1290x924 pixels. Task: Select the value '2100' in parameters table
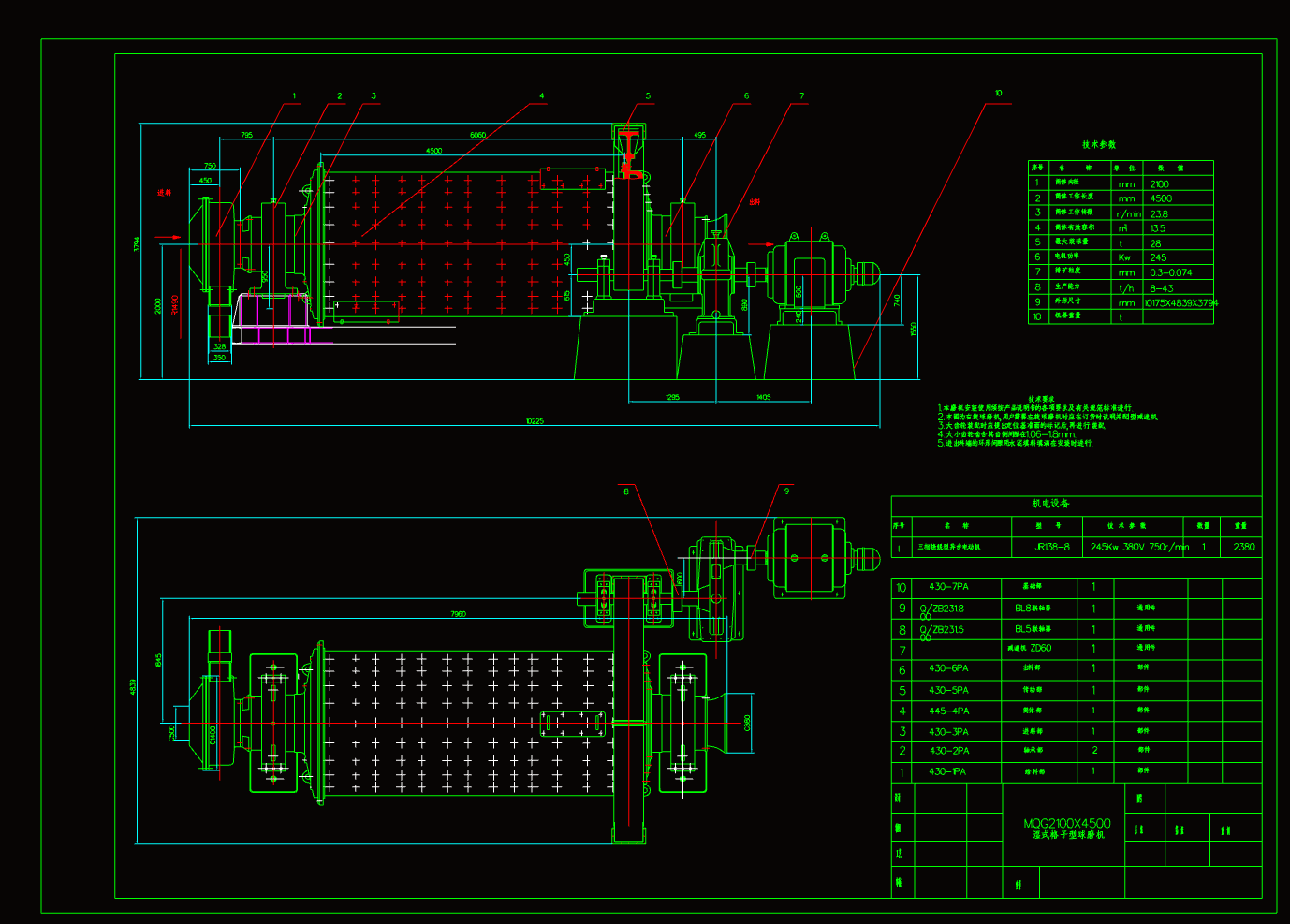click(1159, 184)
